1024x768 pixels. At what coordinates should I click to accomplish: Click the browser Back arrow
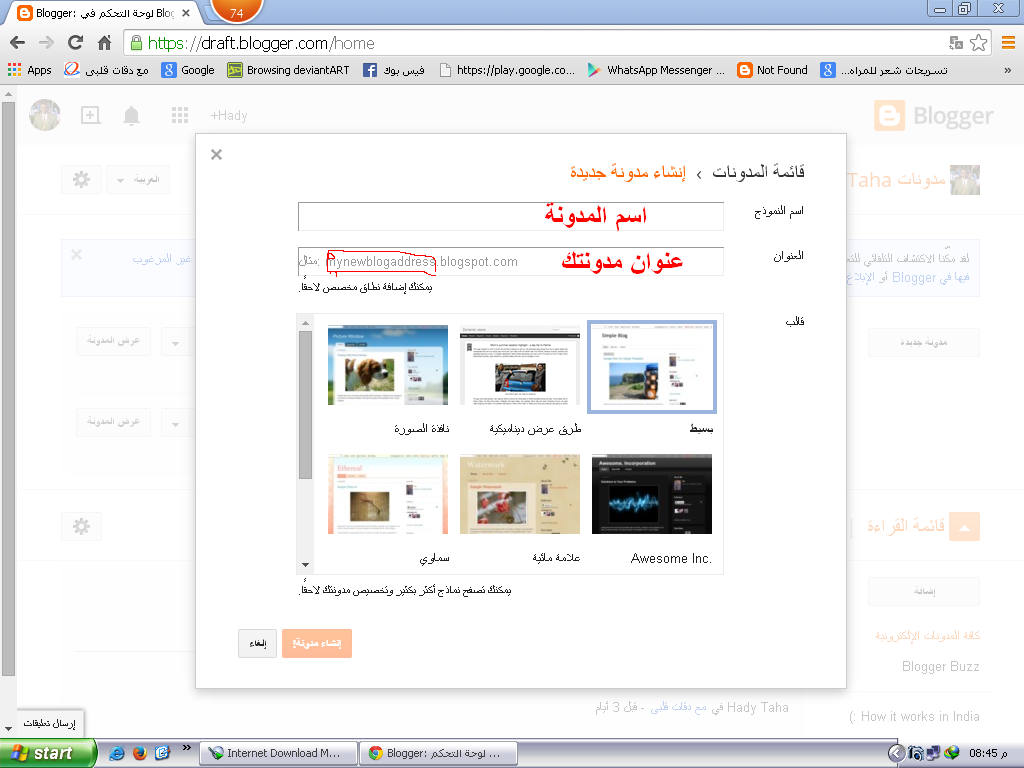pos(18,43)
